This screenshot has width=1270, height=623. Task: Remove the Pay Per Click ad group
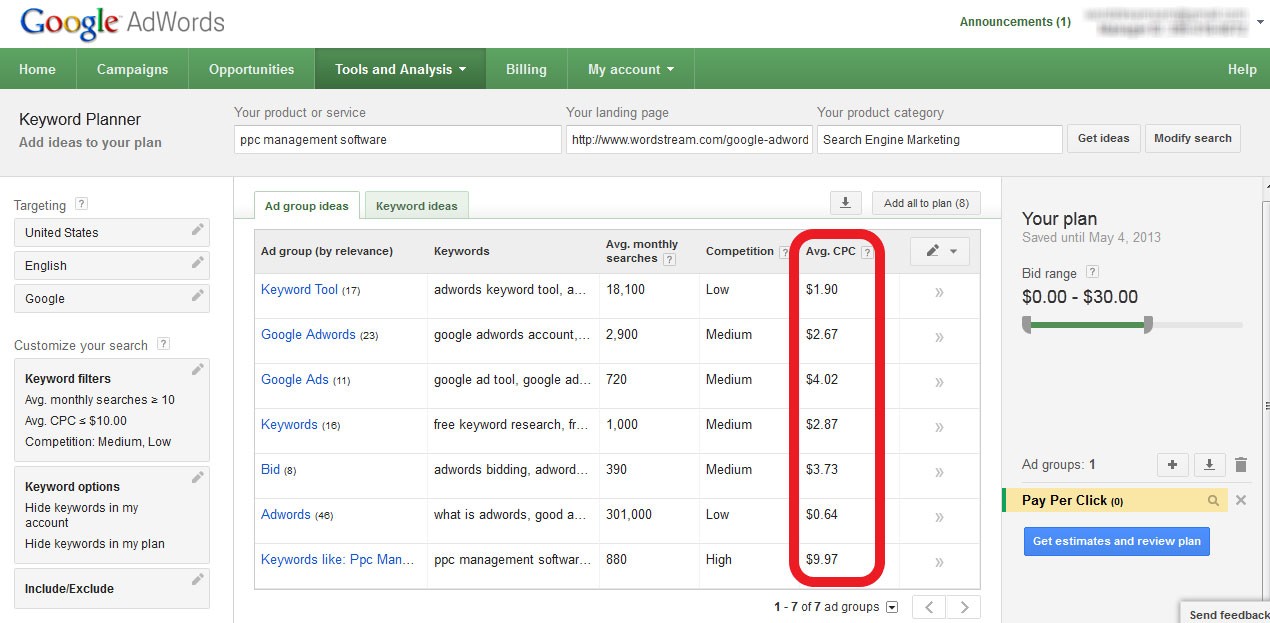coord(1241,500)
